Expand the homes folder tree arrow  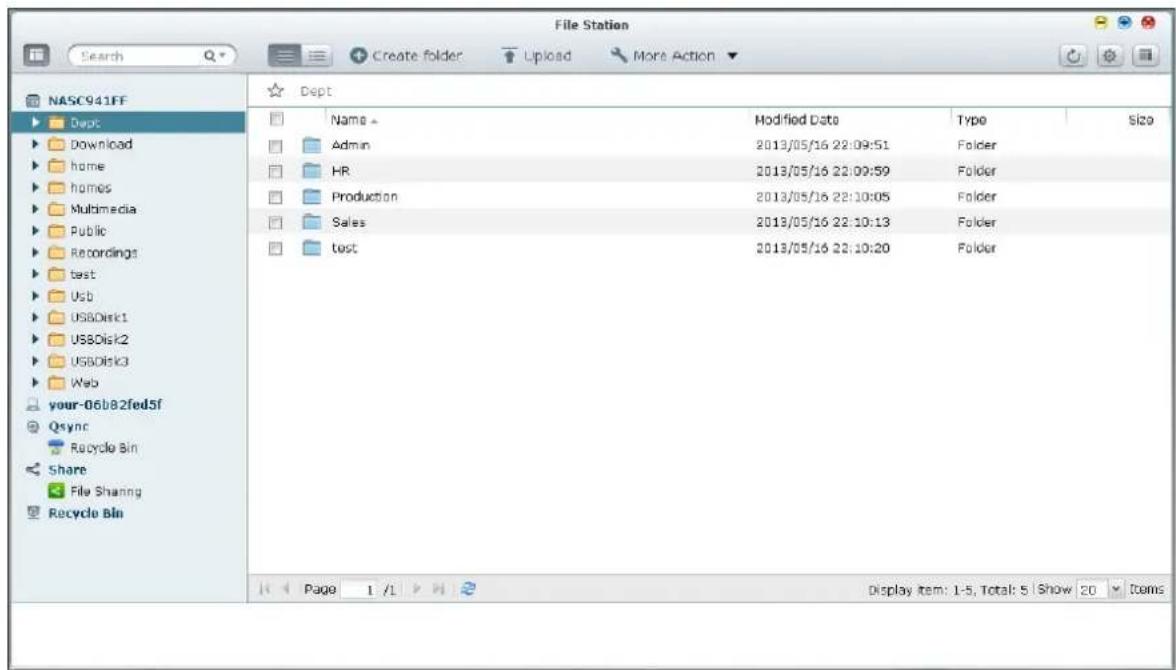click(35, 188)
